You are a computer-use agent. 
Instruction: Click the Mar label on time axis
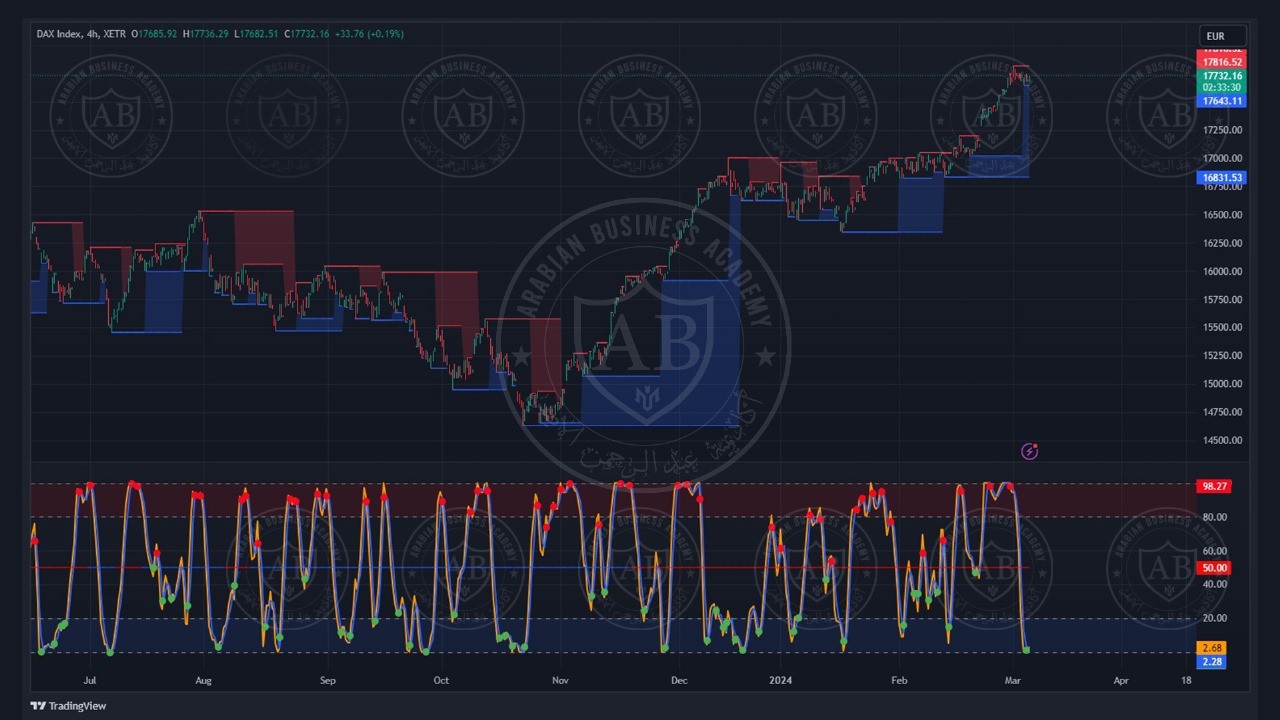(1012, 681)
